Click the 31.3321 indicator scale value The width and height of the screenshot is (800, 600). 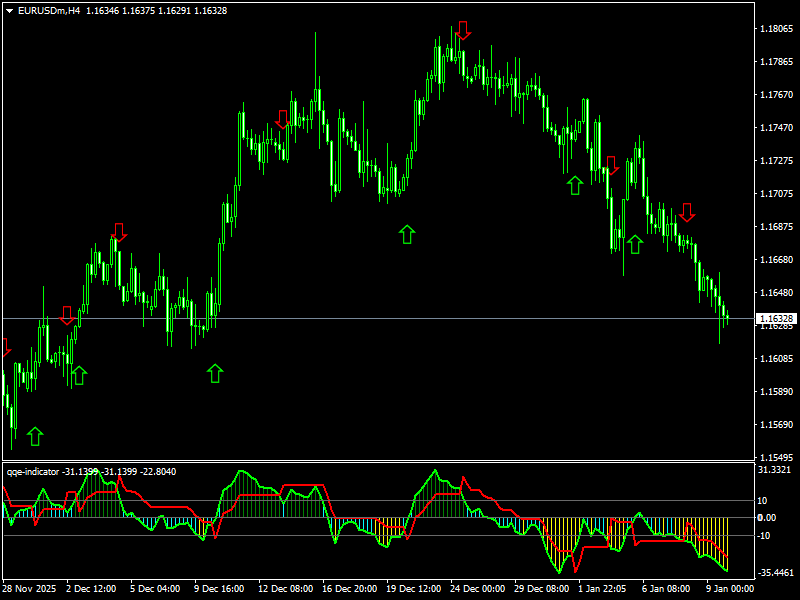click(x=774, y=470)
